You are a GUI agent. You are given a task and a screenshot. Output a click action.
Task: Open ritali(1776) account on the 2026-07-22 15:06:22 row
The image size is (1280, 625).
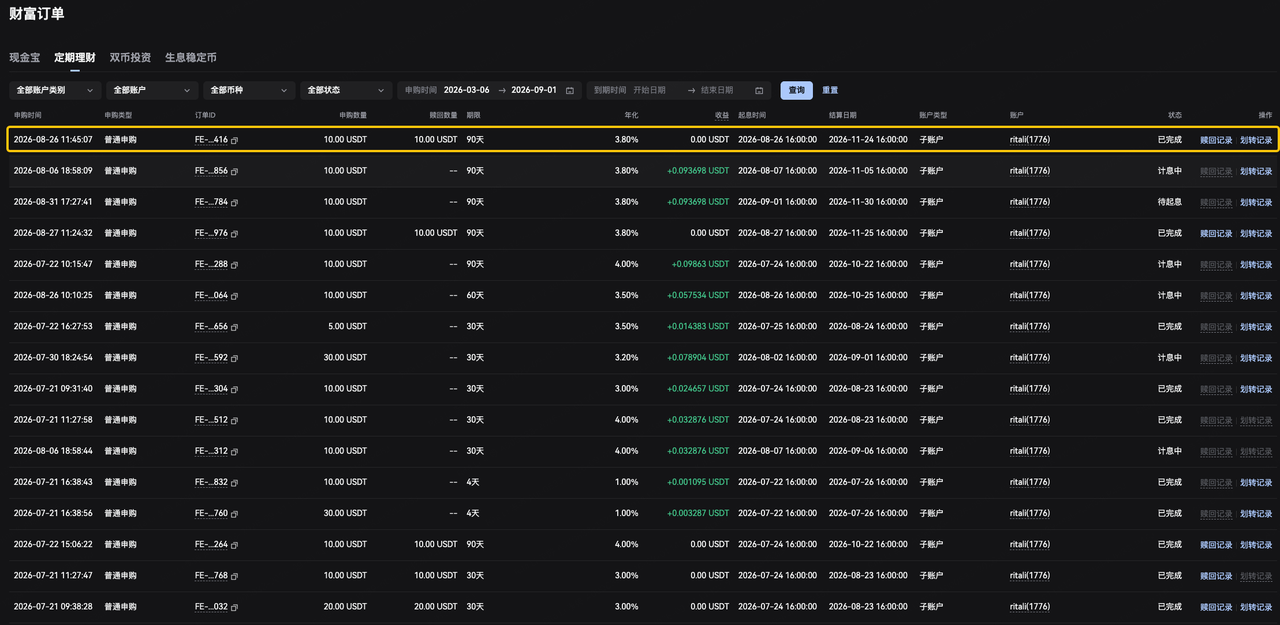[x=1030, y=545]
